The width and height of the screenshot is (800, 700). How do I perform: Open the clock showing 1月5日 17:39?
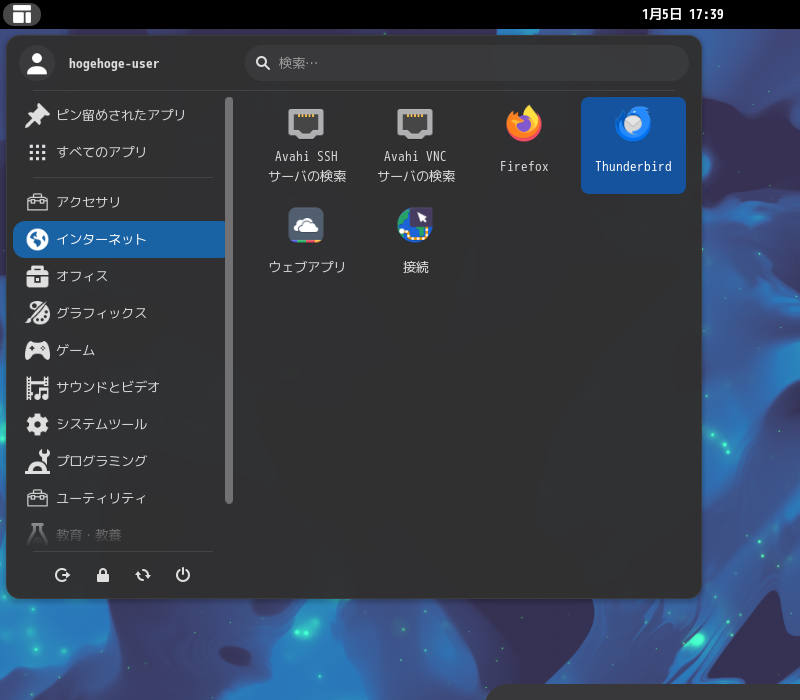click(x=683, y=14)
